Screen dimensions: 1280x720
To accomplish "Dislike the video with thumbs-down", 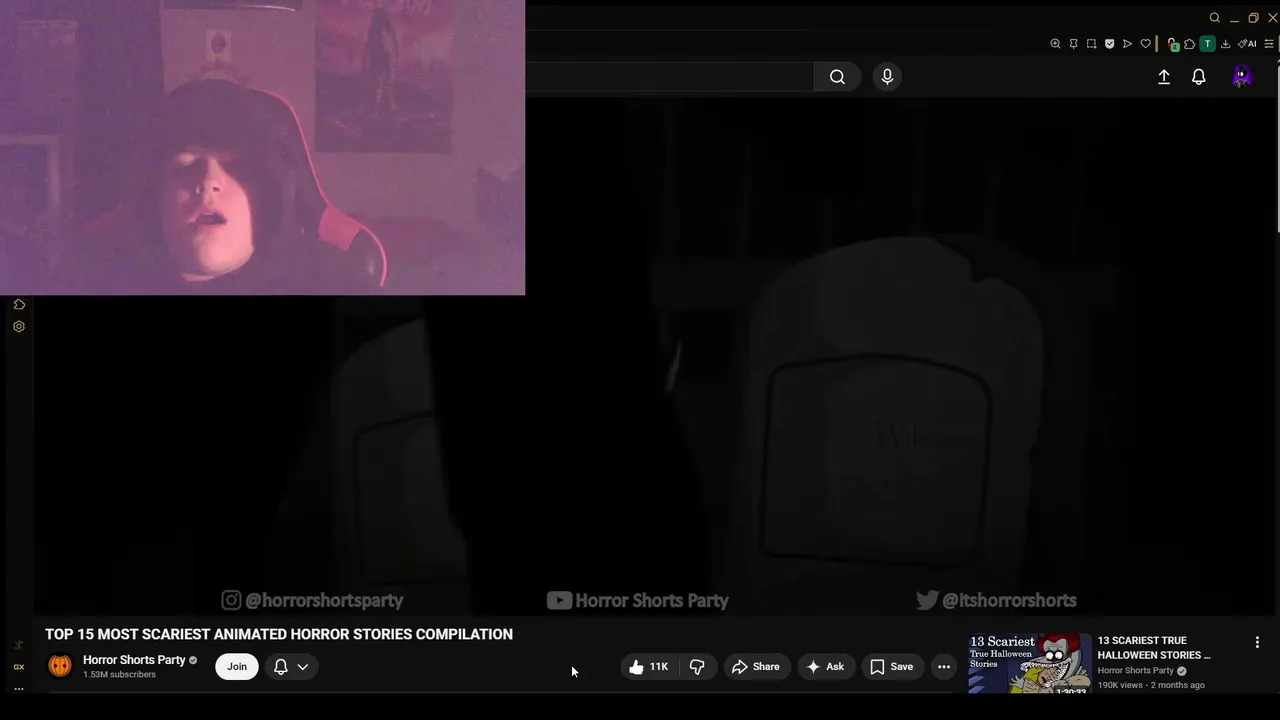I will pyautogui.click(x=697, y=667).
